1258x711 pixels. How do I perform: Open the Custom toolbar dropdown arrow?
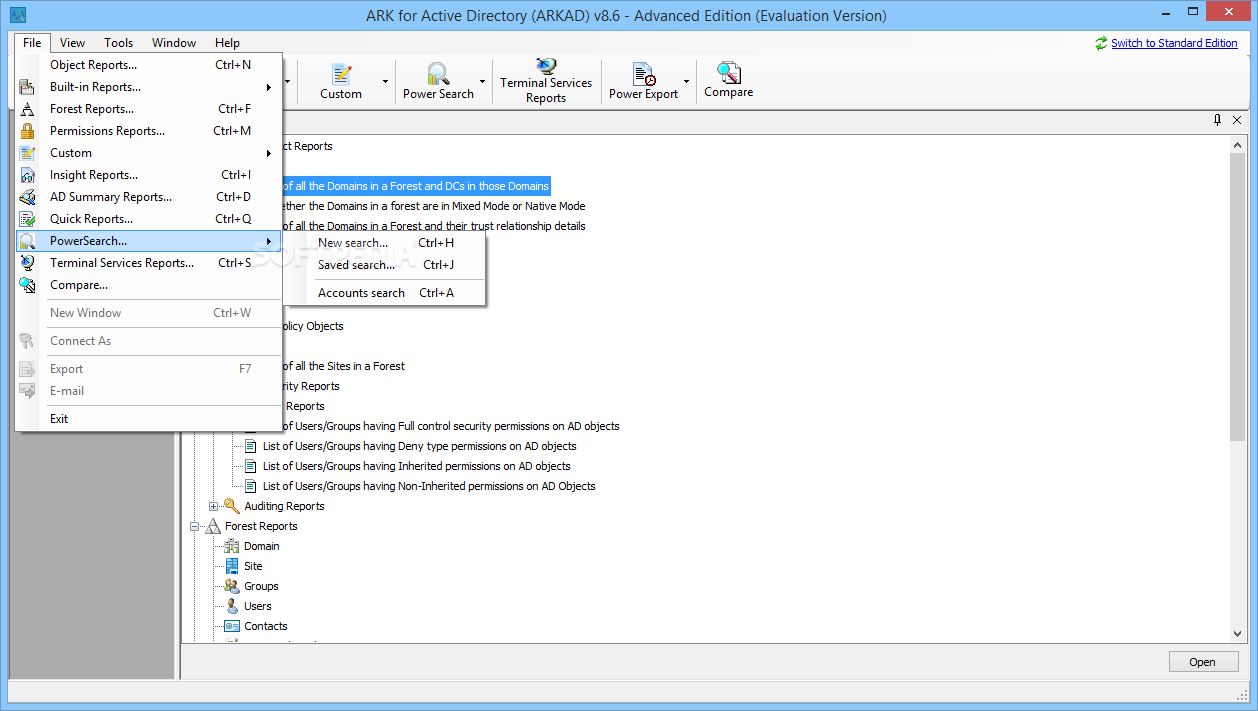[386, 82]
